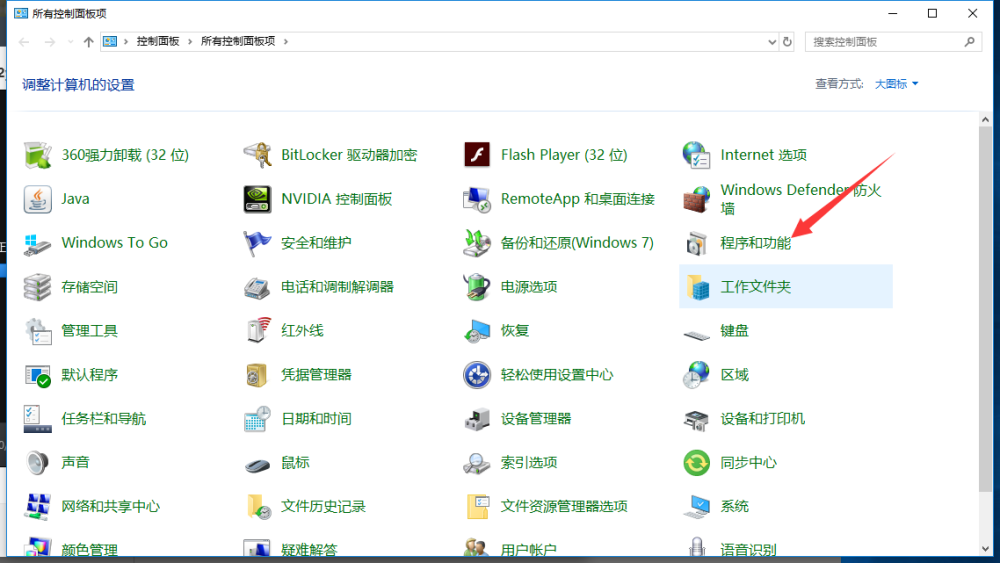Go forward with the forward arrow
Viewport: 1000px width, 563px height.
(50, 42)
